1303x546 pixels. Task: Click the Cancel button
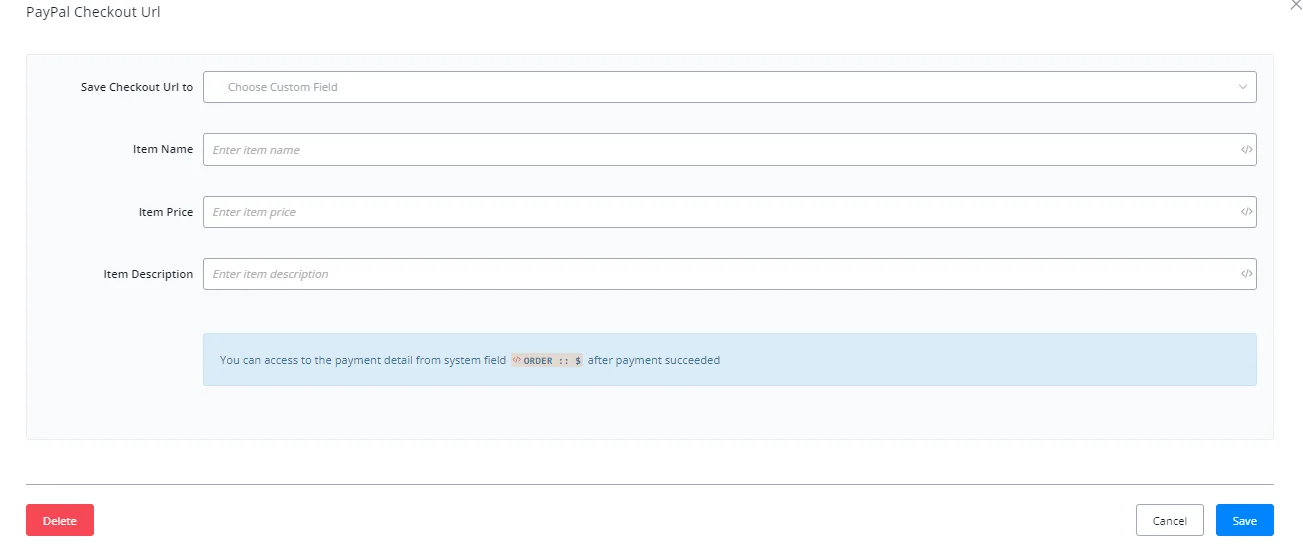pos(1169,520)
